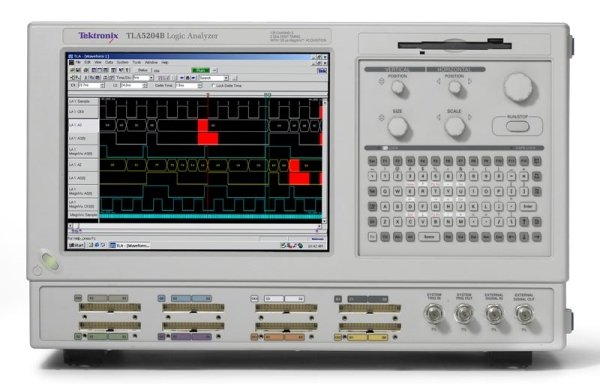Click the System Trig In BNC connector

coord(434,314)
